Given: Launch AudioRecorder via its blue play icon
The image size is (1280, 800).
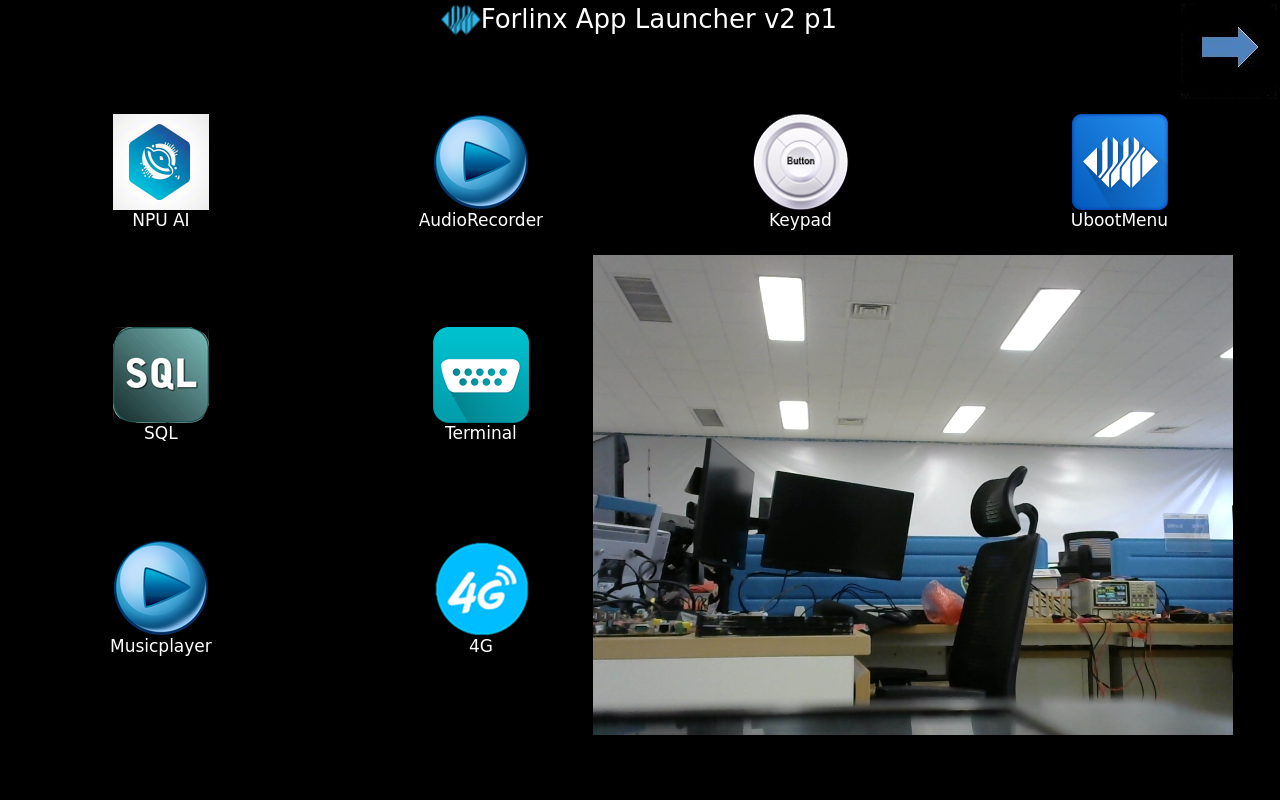Looking at the screenshot, I should (x=481, y=162).
